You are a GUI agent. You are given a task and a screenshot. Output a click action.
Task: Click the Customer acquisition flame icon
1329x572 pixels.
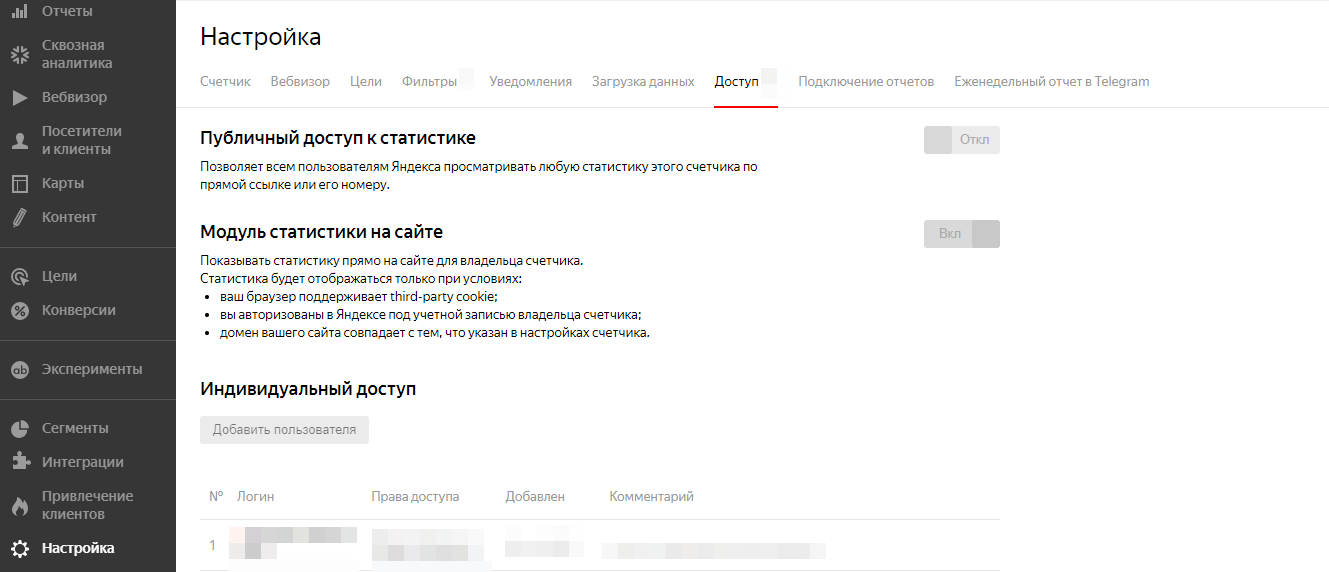pos(19,506)
